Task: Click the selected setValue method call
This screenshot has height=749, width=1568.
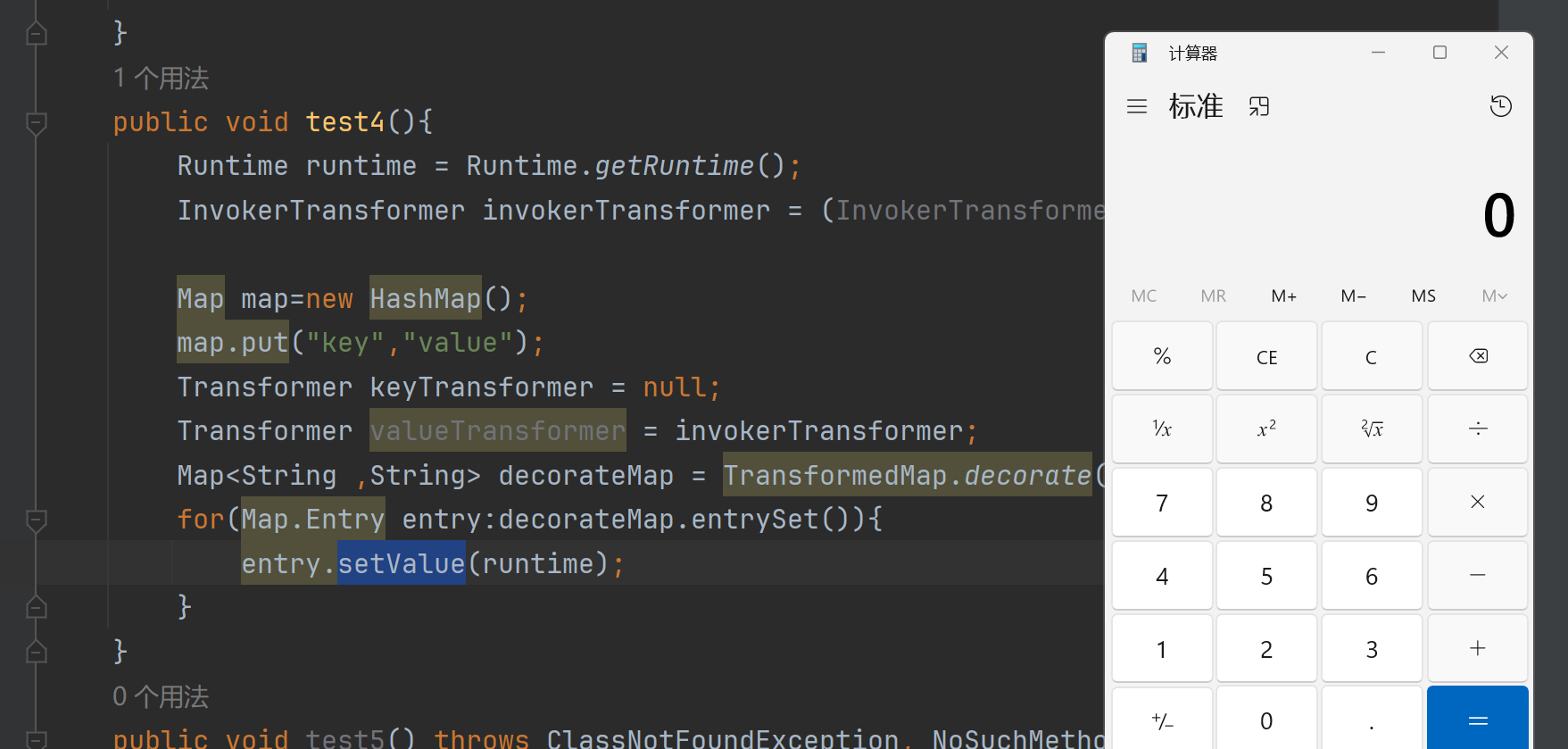Action: [401, 563]
